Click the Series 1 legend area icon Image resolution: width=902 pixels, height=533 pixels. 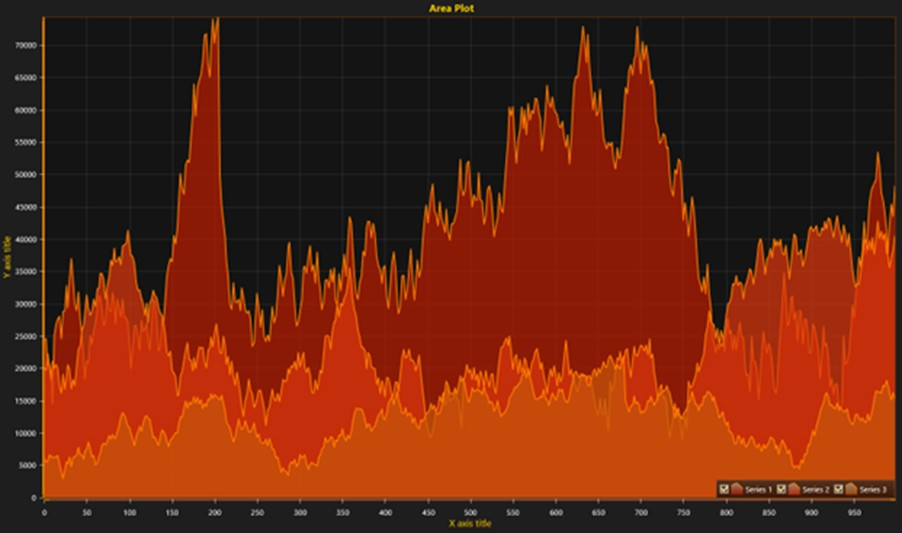pos(737,489)
